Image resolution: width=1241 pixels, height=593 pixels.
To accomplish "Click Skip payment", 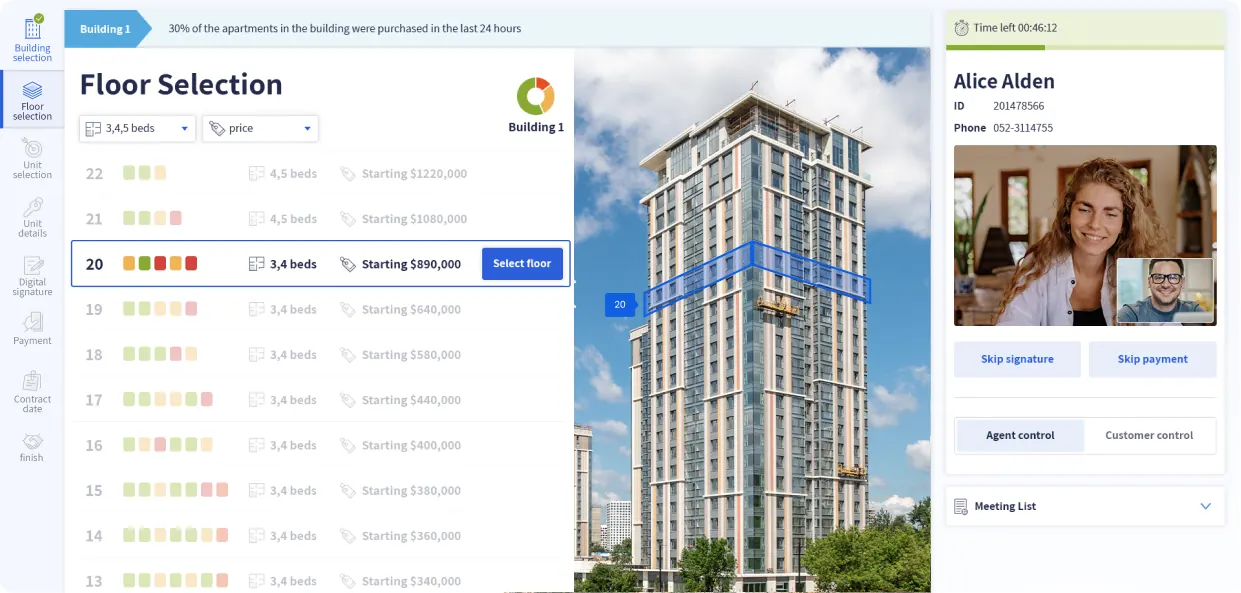I will [x=1152, y=359].
